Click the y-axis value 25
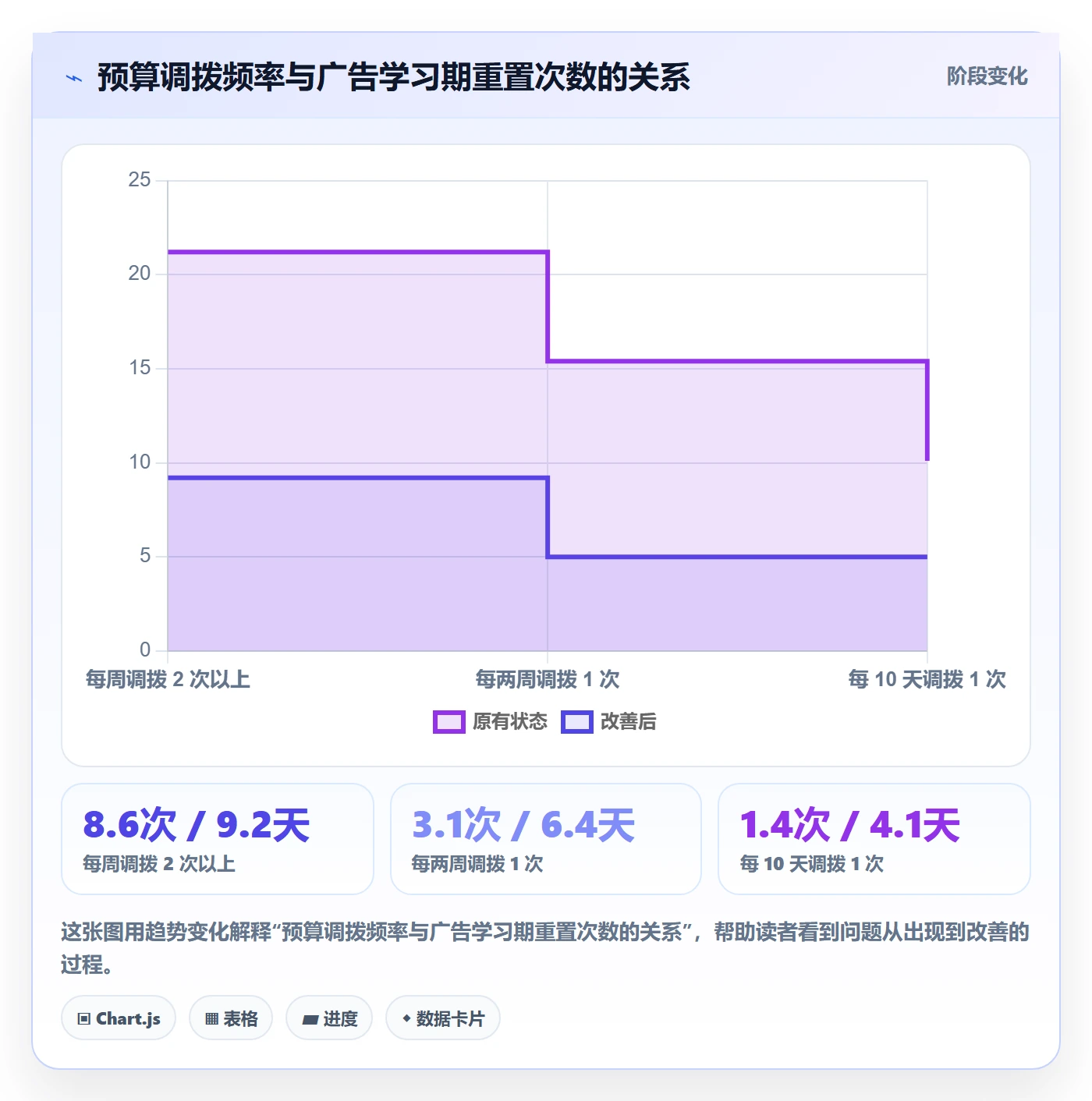Image resolution: width=1092 pixels, height=1101 pixels. click(140, 180)
